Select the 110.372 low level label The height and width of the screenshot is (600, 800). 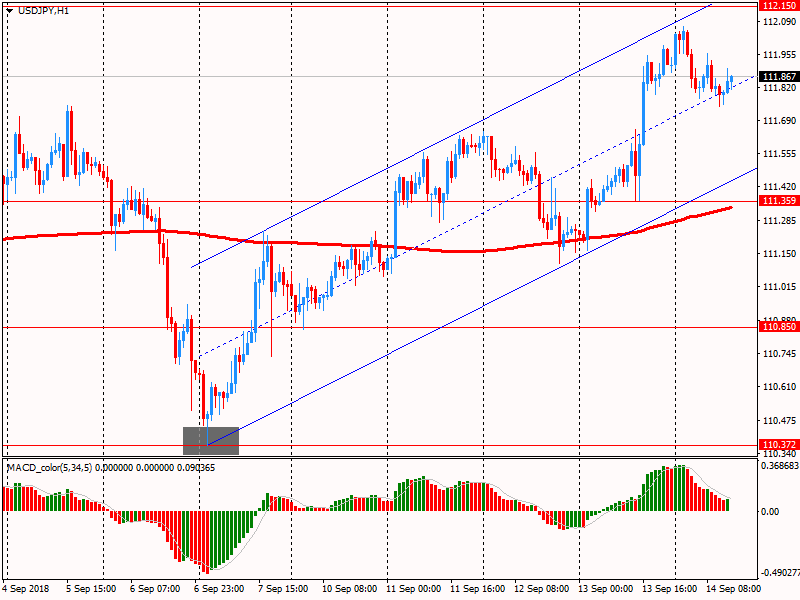point(779,445)
